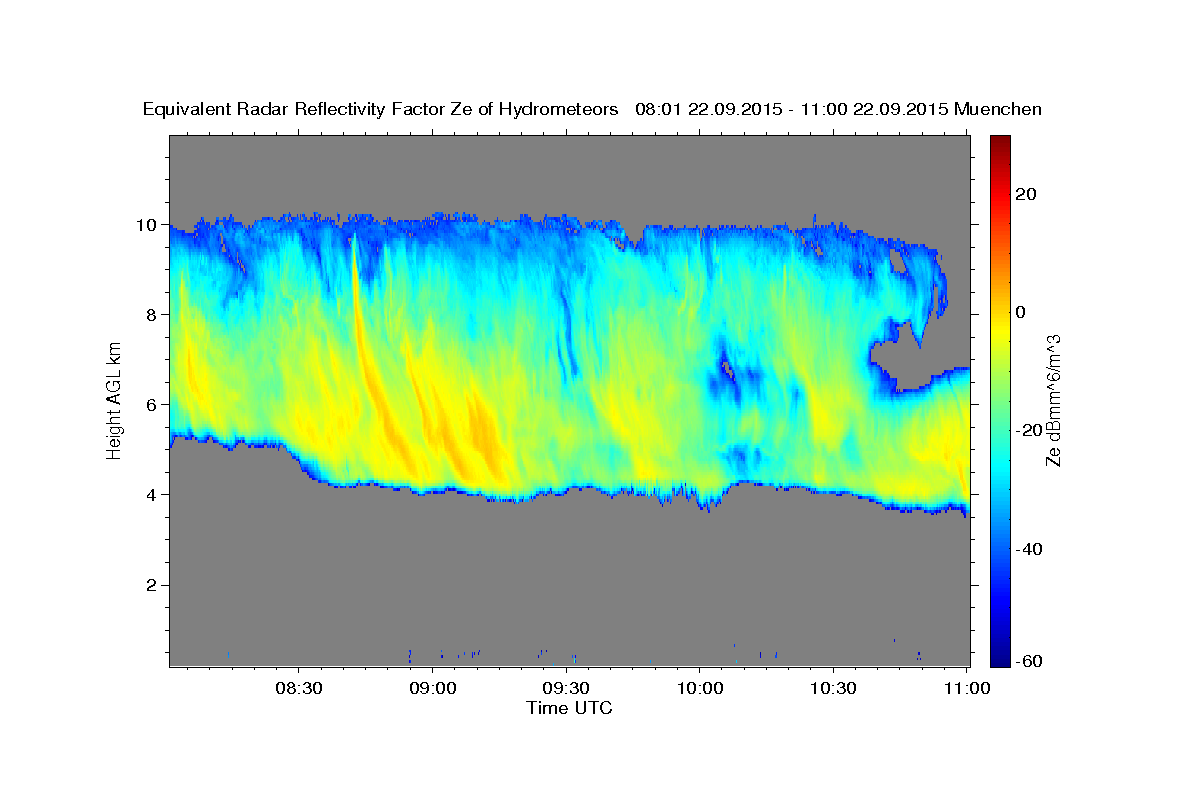This screenshot has height=800, width=1200.
Task: Click the 'Ze dBmm^6/m^3' colorbar unit label
Action: (1053, 399)
